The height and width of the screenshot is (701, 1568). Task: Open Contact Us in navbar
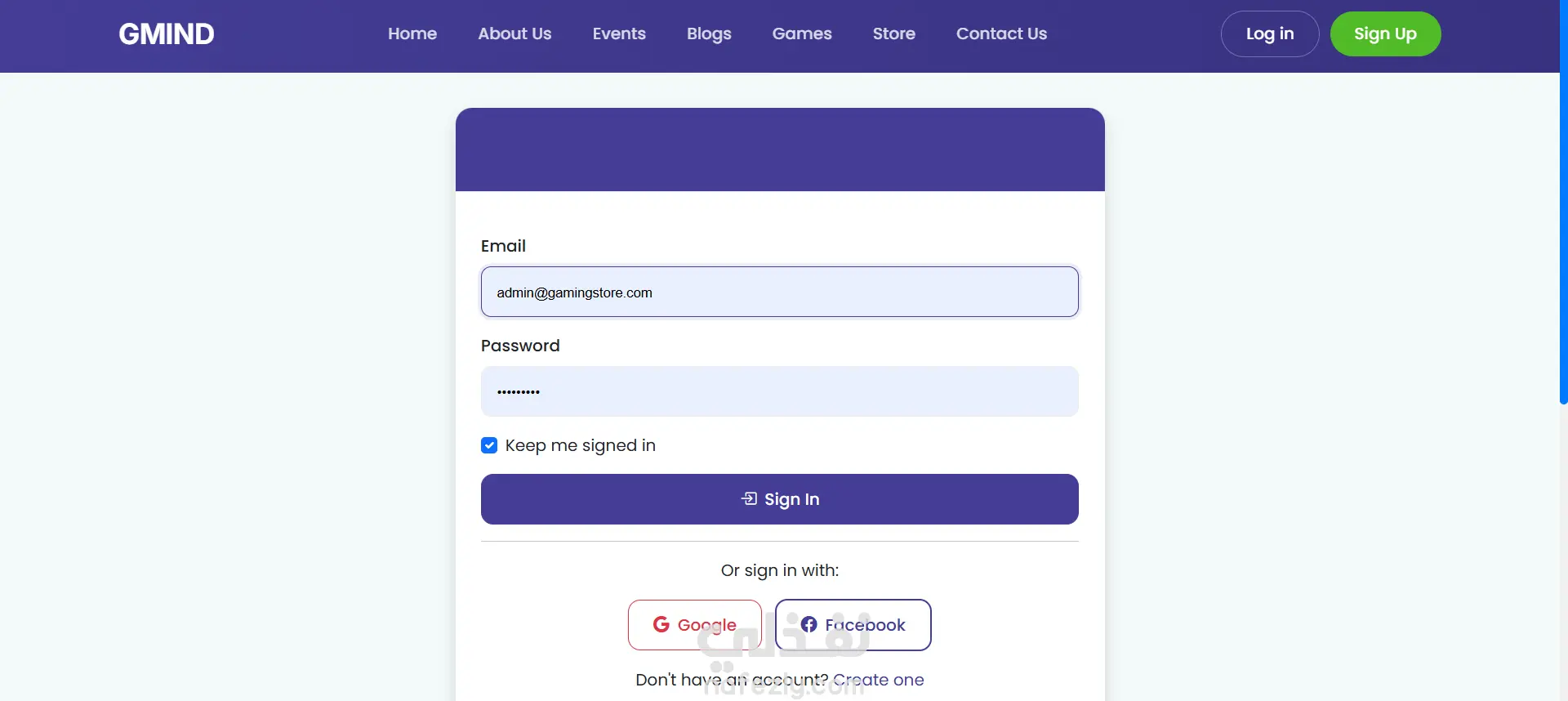(1001, 33)
